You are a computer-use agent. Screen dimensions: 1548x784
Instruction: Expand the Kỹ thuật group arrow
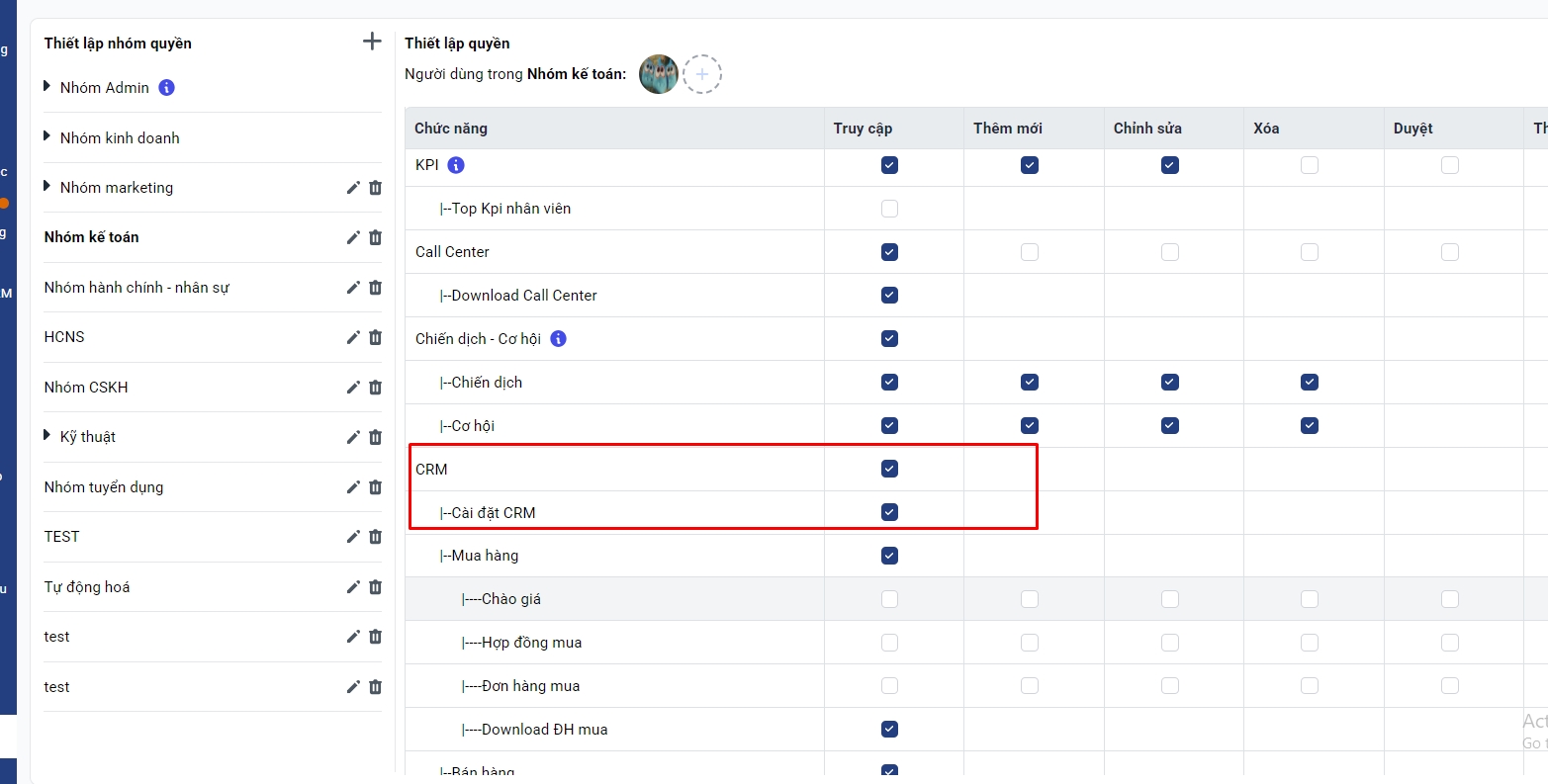(47, 436)
